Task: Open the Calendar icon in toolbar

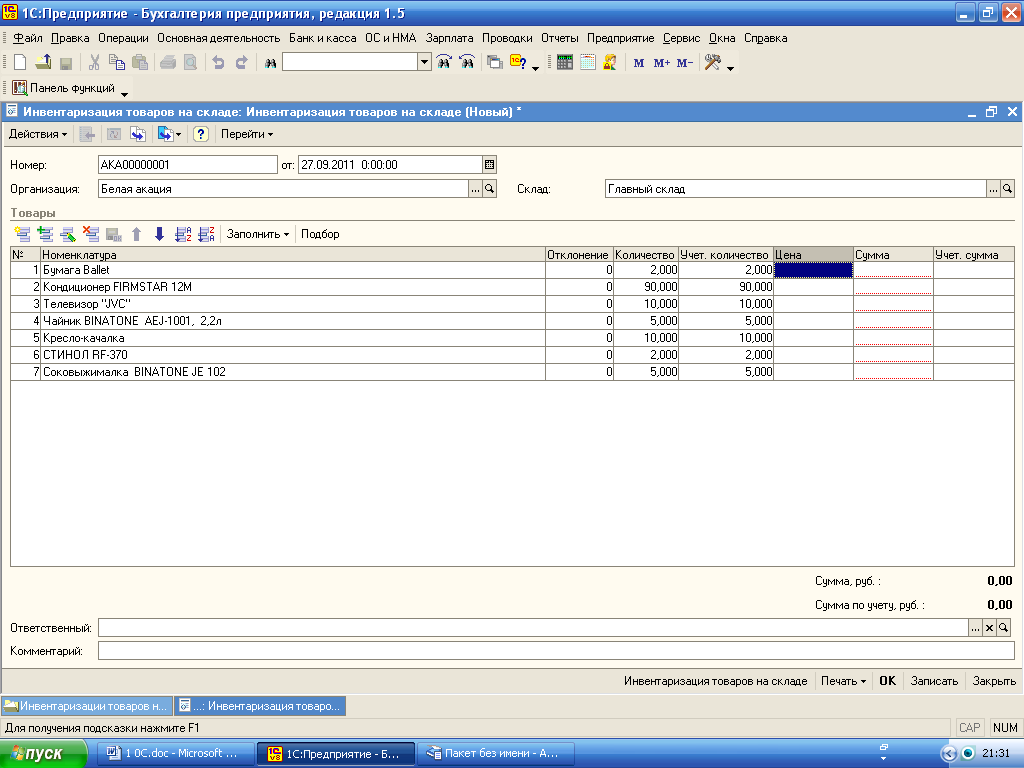Action: point(588,63)
